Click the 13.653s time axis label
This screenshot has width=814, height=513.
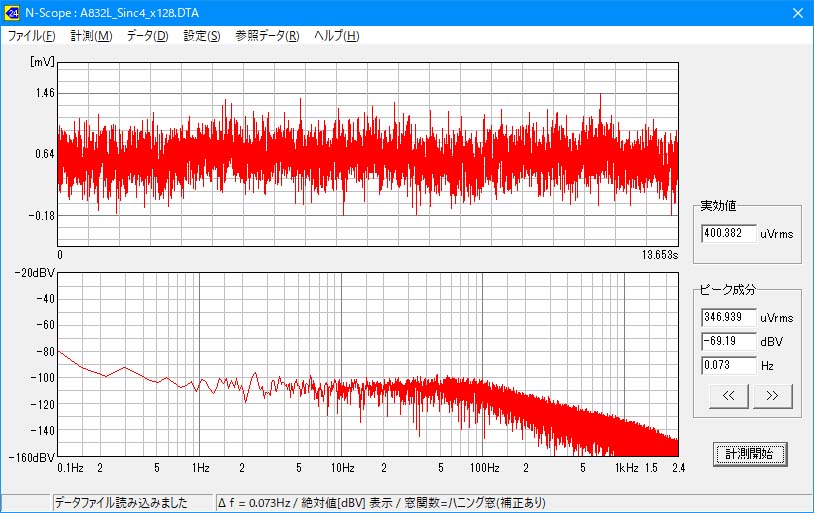[659, 256]
